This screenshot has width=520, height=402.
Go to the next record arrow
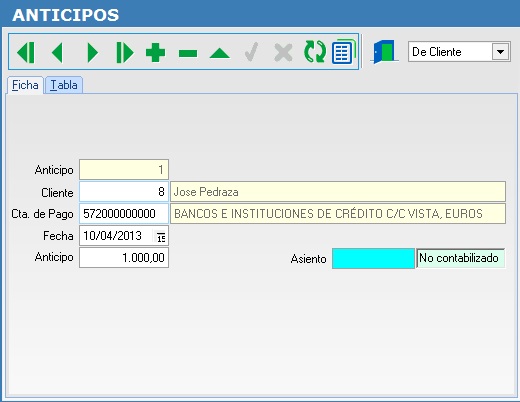92,52
